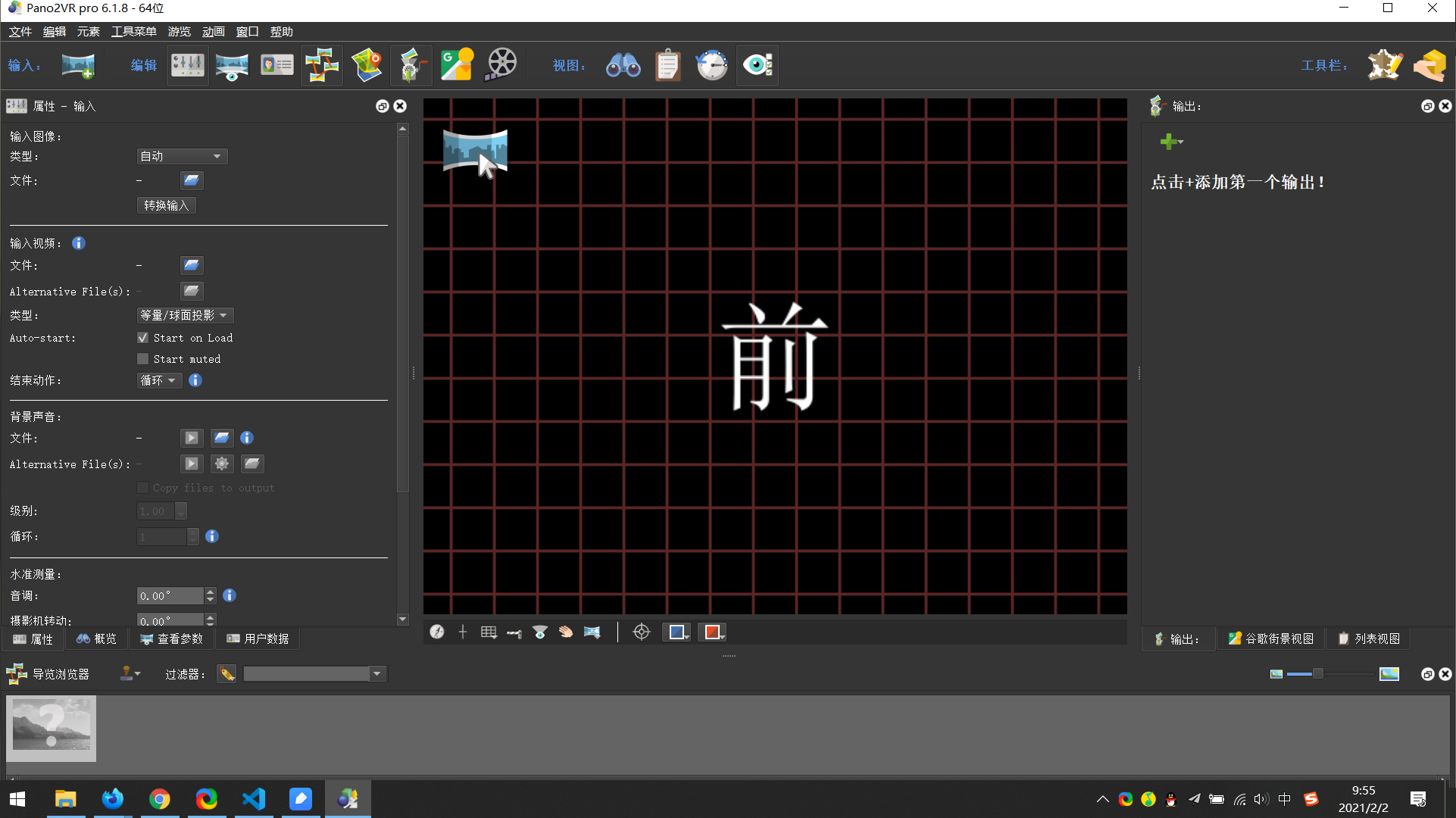This screenshot has height=818, width=1456.
Task: Click the green plus to add first output
Action: pyautogui.click(x=1169, y=142)
